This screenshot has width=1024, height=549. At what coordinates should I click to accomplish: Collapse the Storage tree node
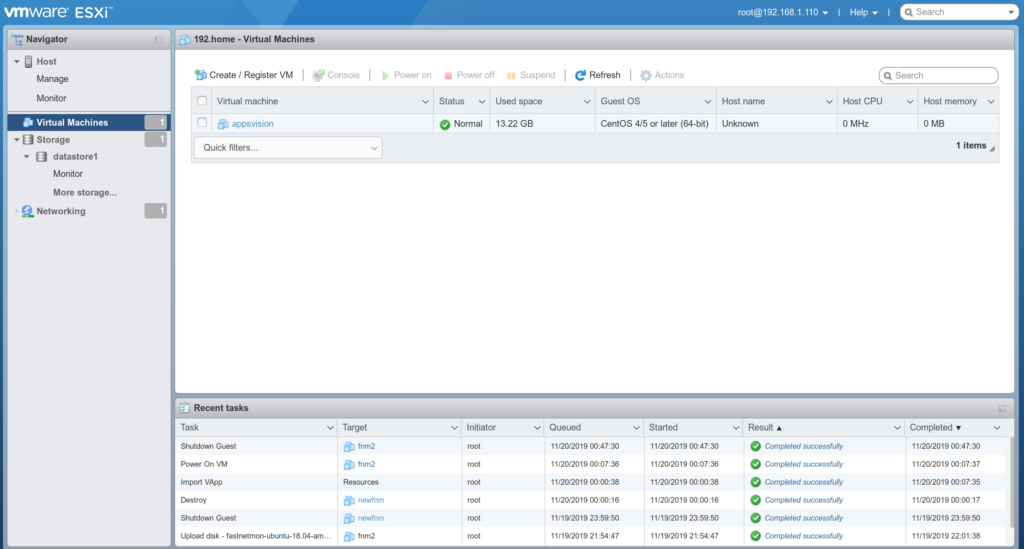click(17, 140)
